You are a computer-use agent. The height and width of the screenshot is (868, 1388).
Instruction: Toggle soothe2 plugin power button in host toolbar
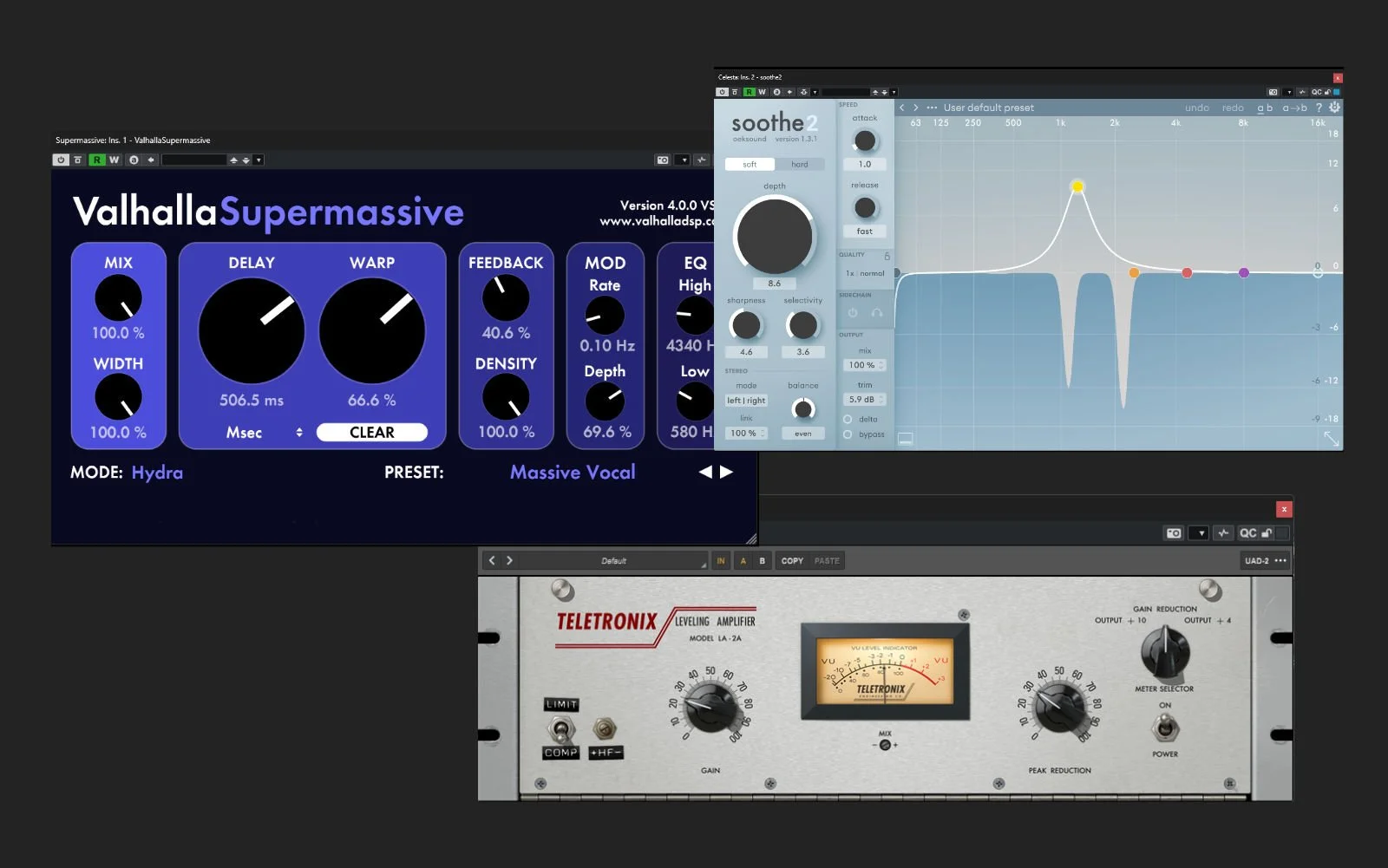coord(722,92)
